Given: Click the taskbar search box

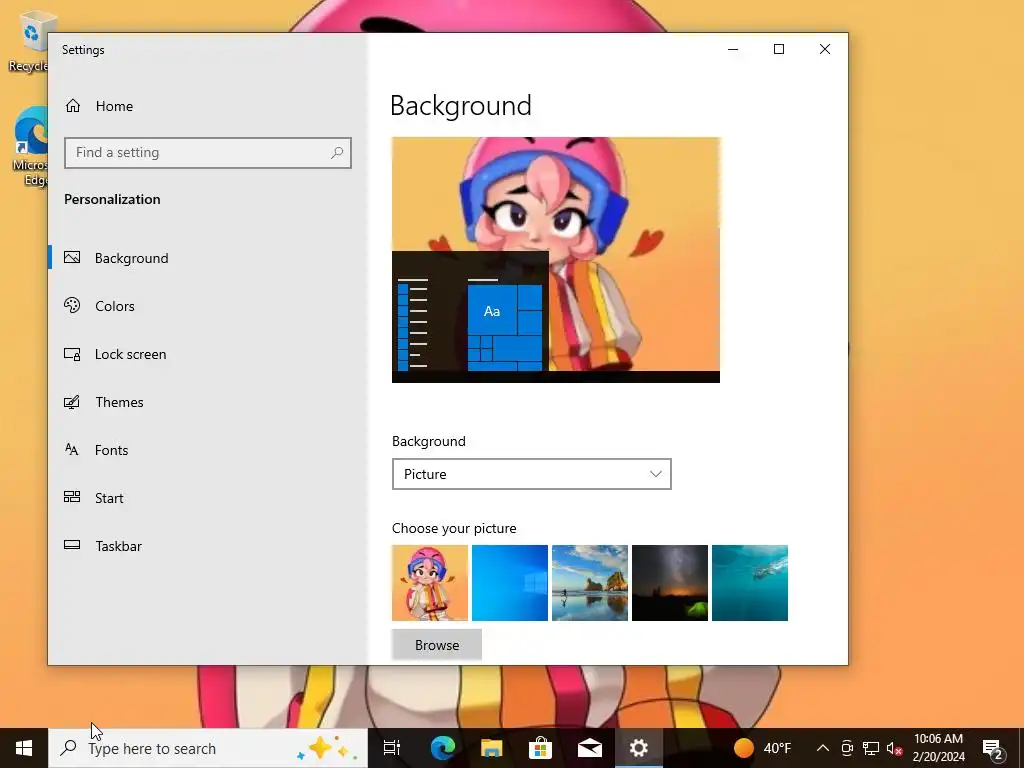Looking at the screenshot, I should click(x=208, y=748).
